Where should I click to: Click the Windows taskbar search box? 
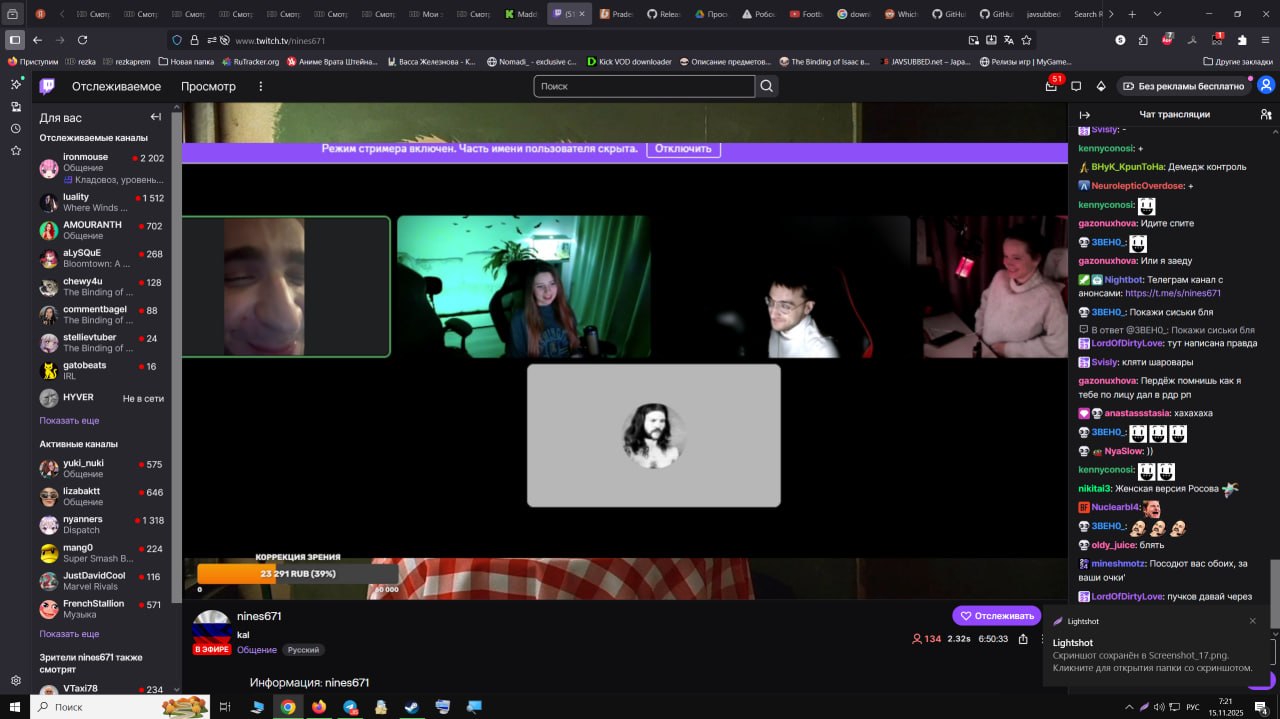click(120, 707)
